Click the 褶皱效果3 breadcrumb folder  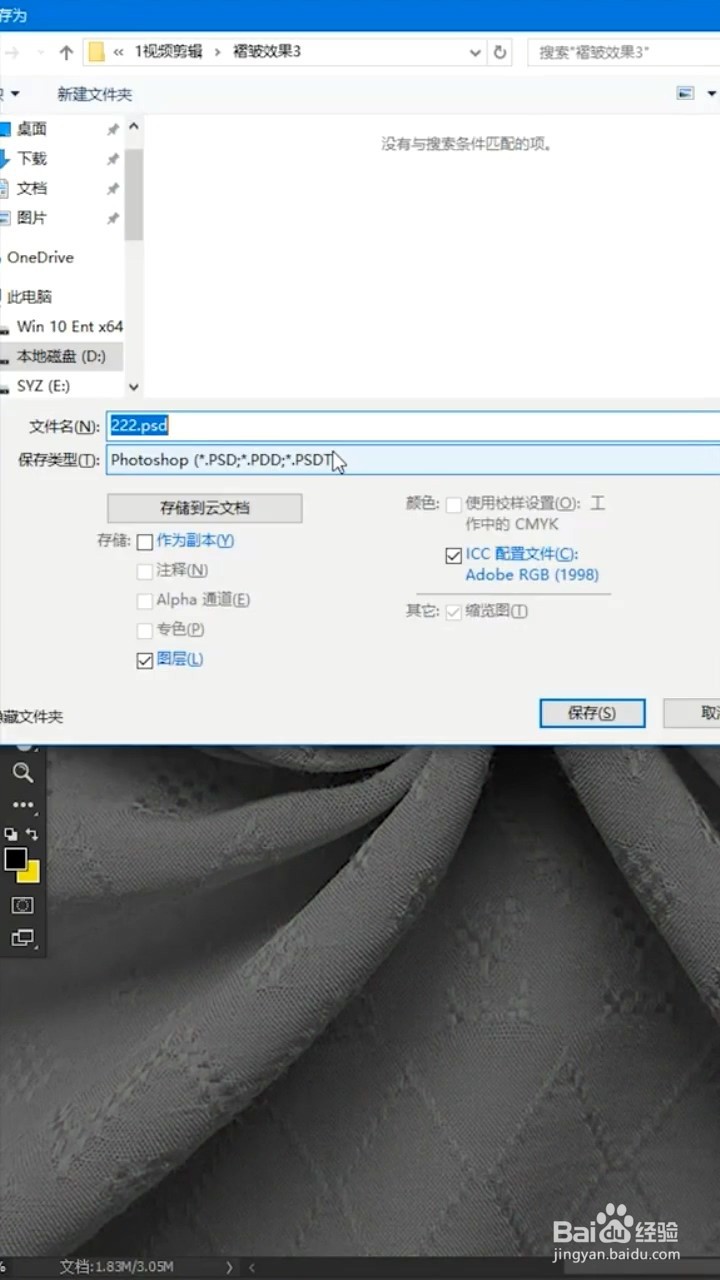click(265, 52)
